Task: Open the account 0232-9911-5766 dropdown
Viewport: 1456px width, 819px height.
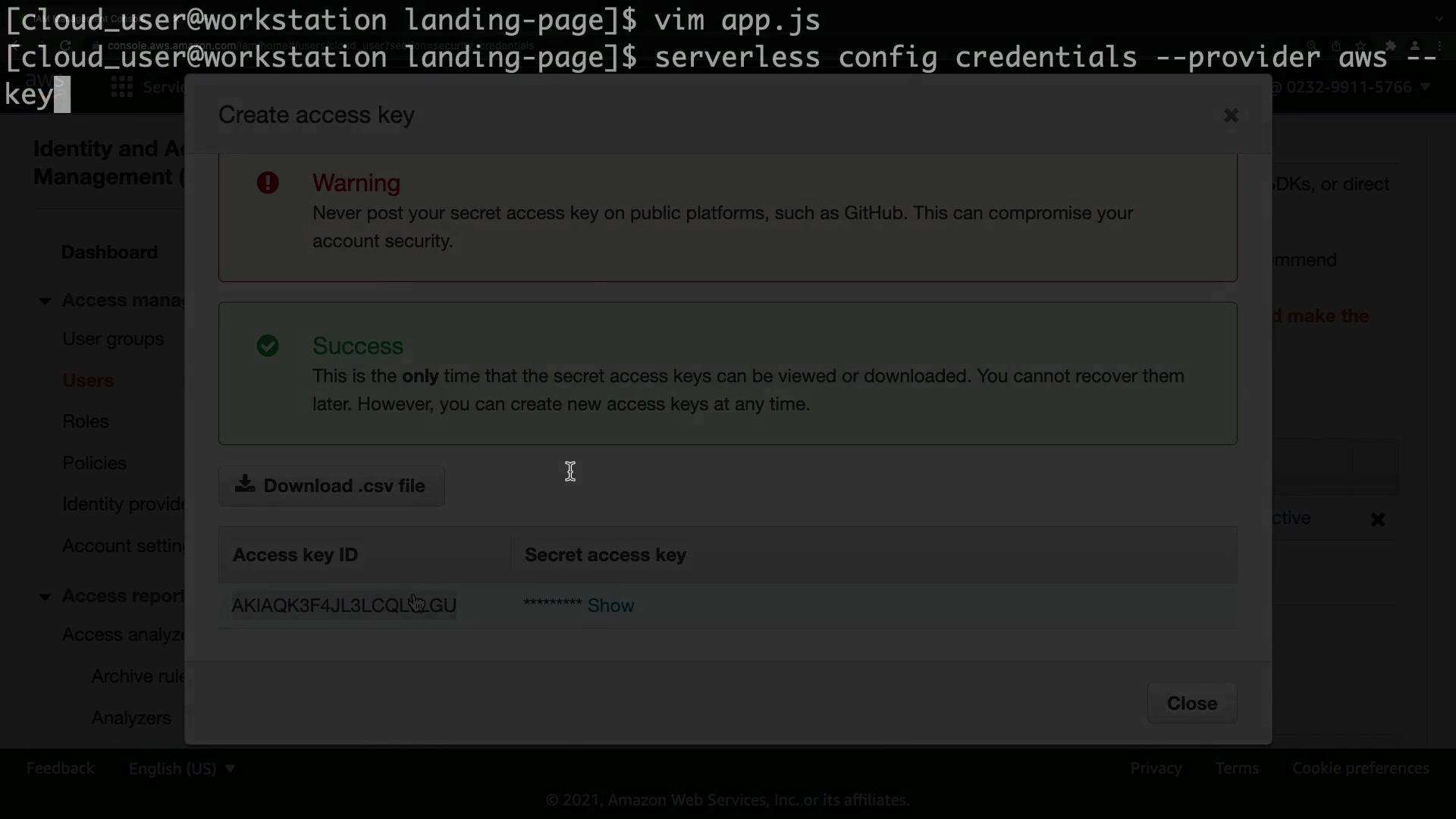Action: tap(1357, 87)
